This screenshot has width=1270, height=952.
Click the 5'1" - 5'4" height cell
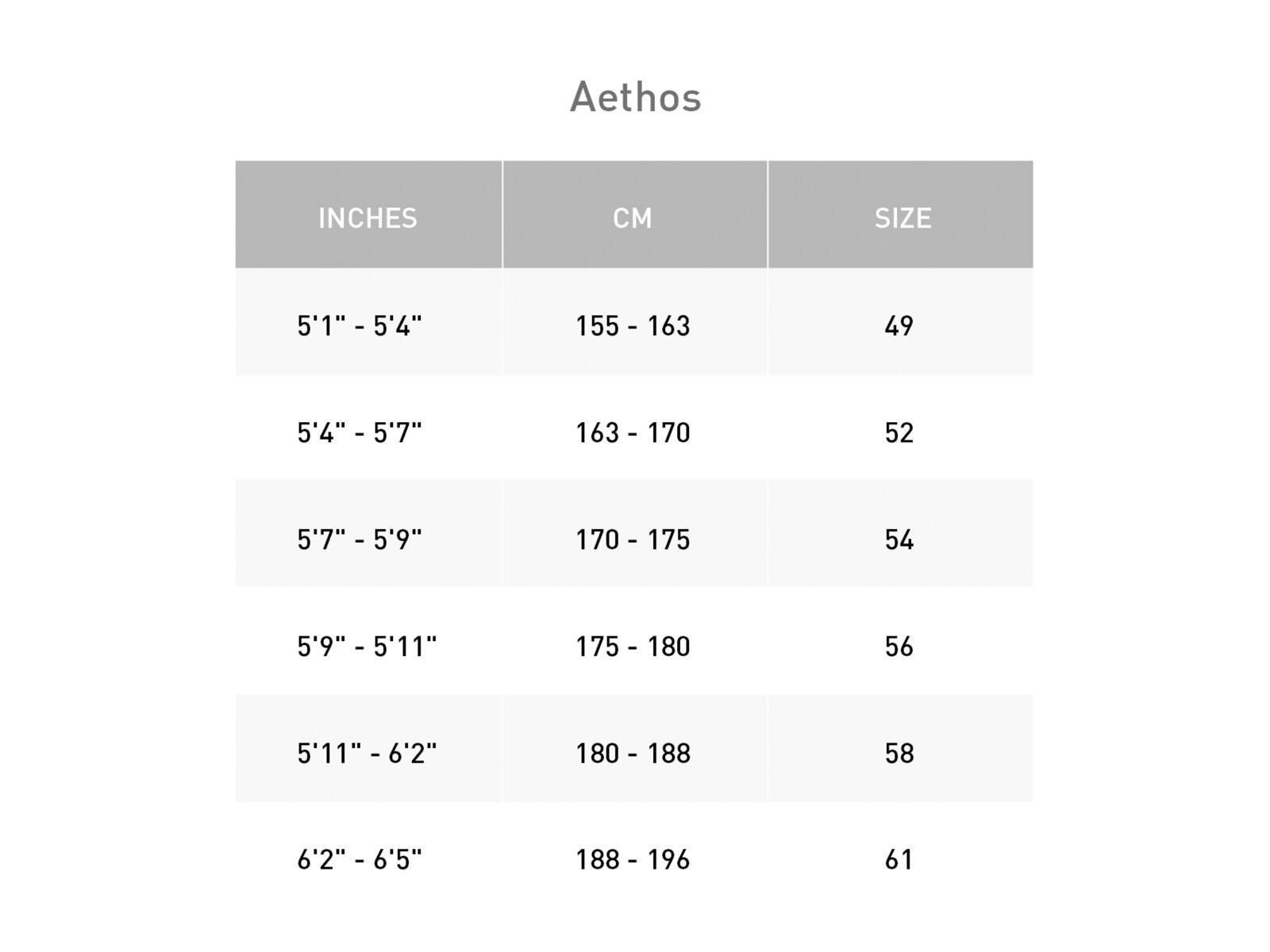[360, 326]
